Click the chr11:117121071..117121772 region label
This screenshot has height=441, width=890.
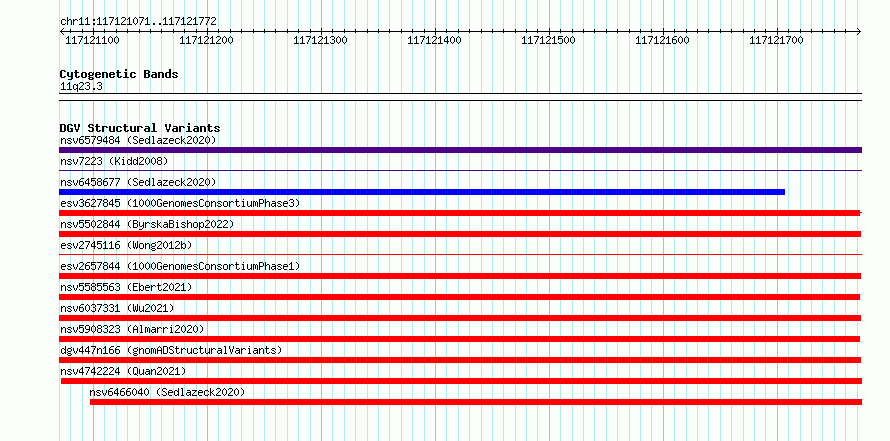click(138, 22)
